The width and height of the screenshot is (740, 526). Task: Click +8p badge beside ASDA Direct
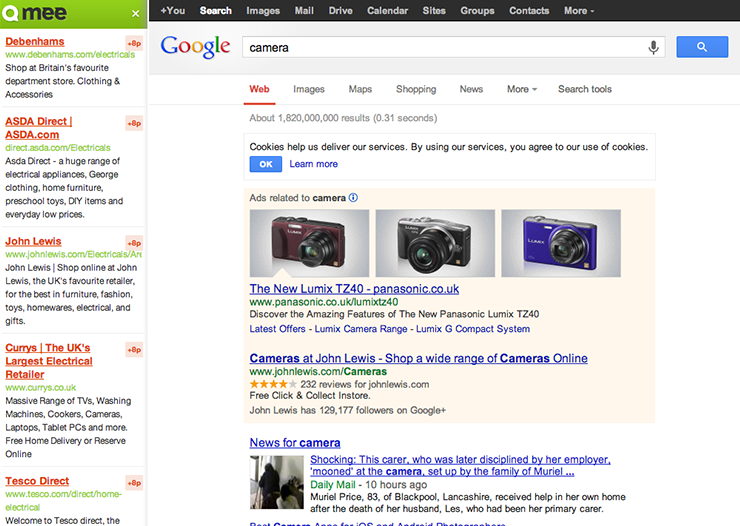tap(134, 124)
